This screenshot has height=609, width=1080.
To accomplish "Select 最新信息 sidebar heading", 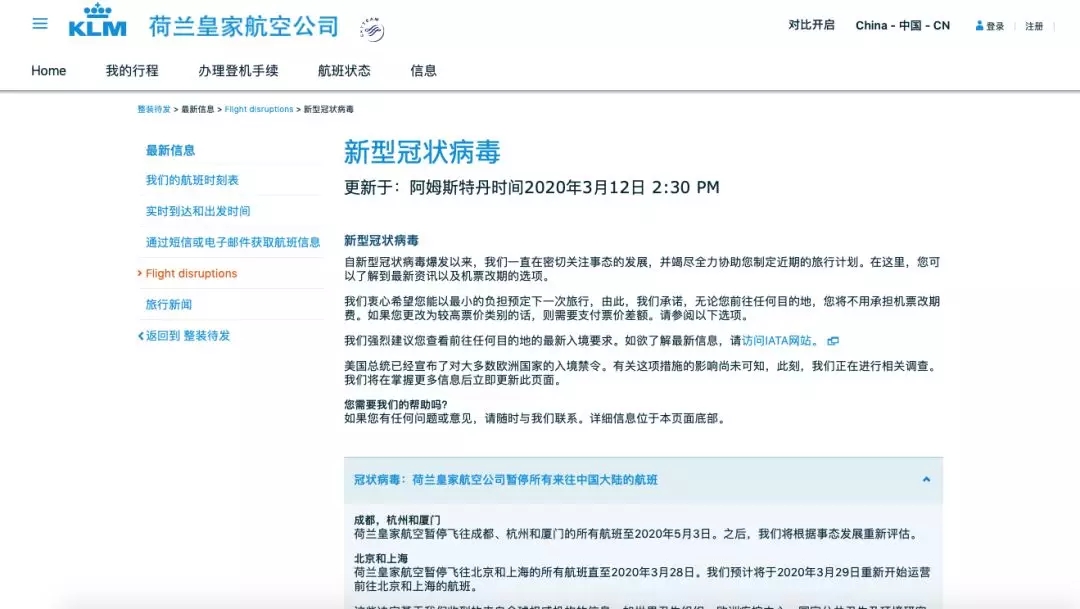I will (170, 150).
